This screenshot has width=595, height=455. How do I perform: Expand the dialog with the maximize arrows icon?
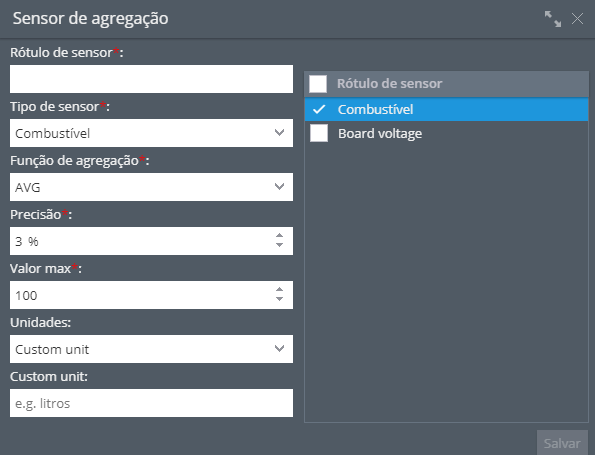(552, 19)
